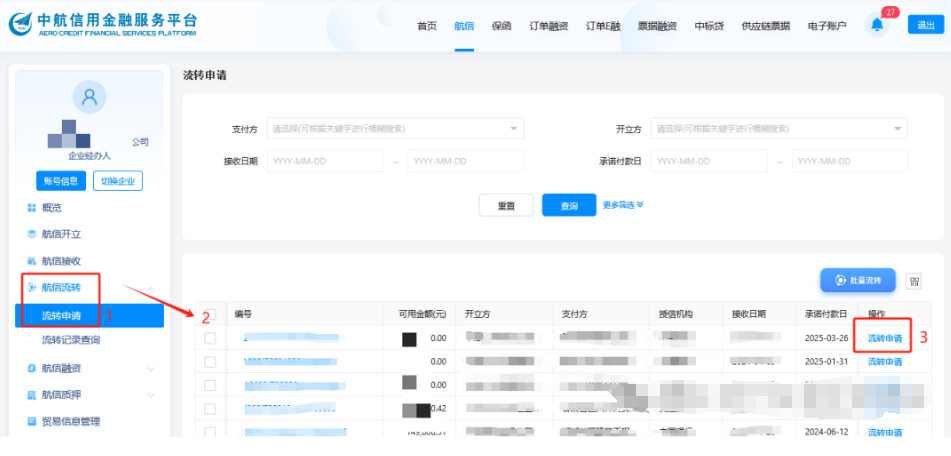Click the 重置 button
The width and height of the screenshot is (951, 456).
506,206
